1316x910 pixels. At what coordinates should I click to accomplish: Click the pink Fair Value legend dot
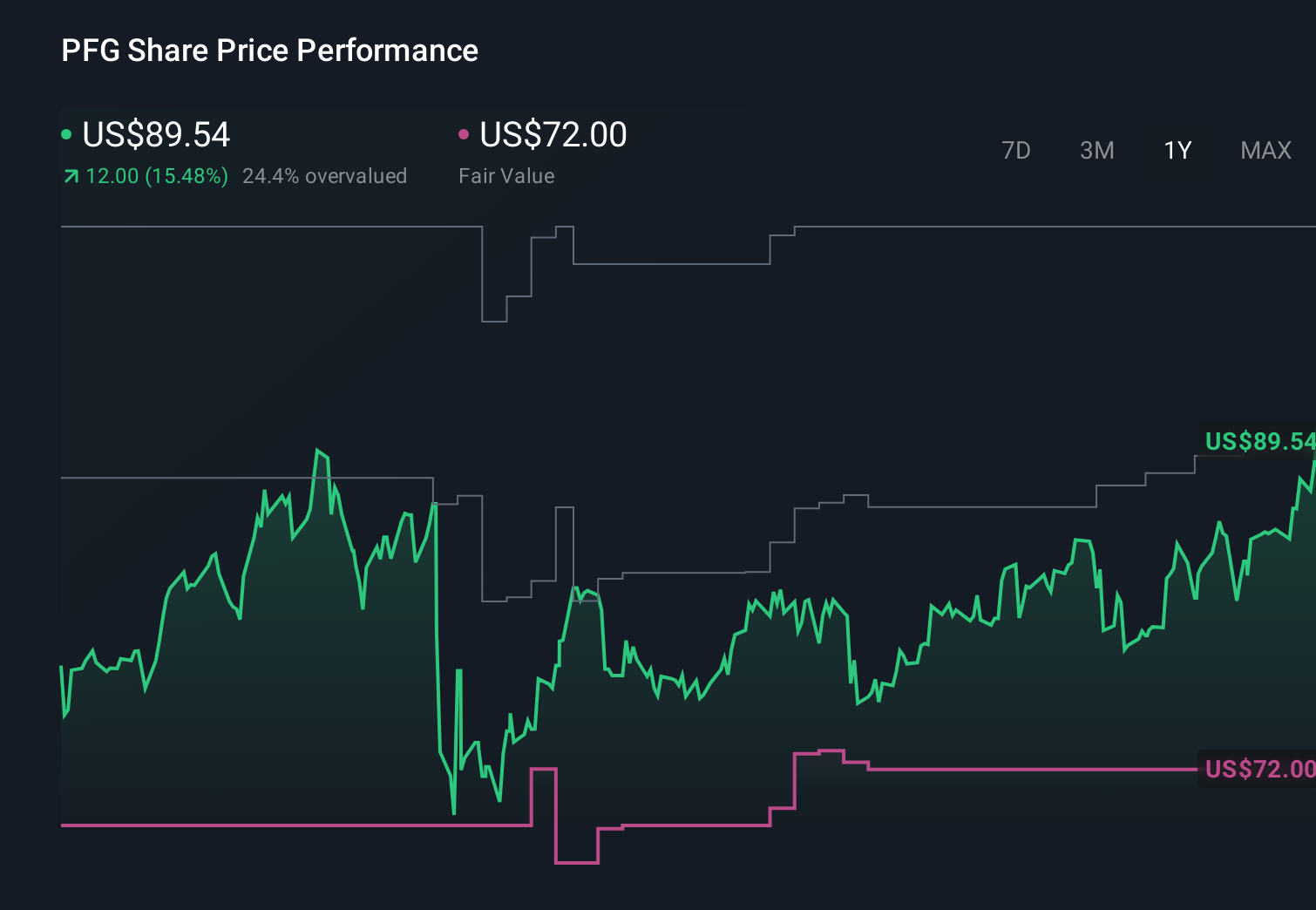click(x=464, y=133)
